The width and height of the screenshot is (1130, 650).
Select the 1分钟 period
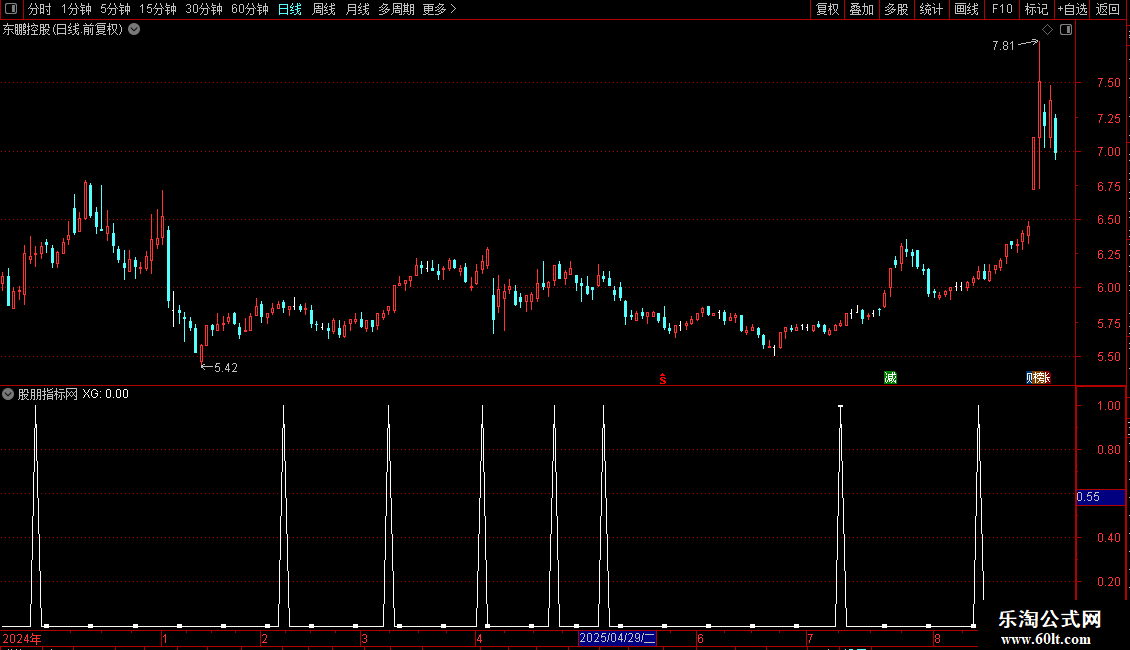pos(76,9)
